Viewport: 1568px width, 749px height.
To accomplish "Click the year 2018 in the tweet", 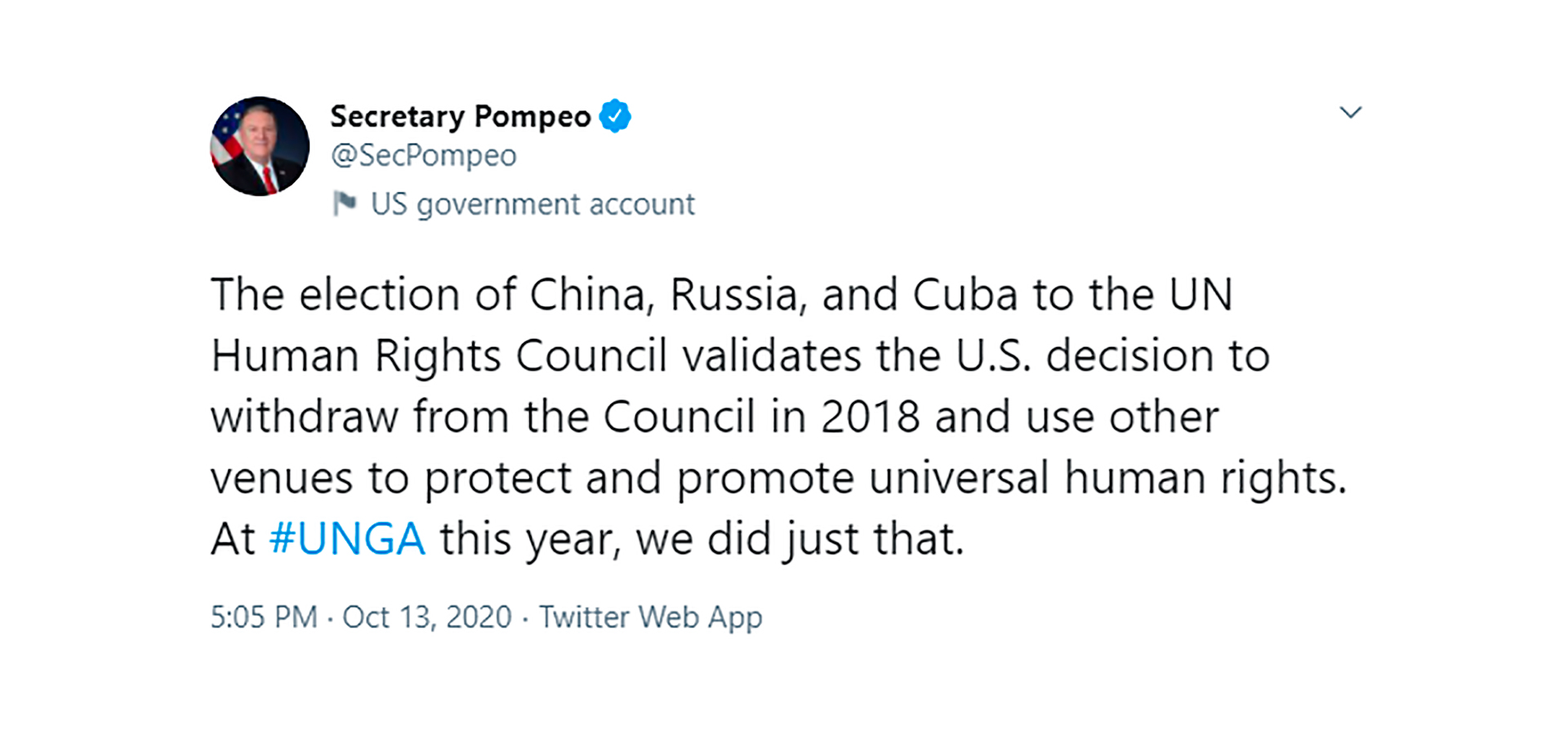I will (871, 417).
